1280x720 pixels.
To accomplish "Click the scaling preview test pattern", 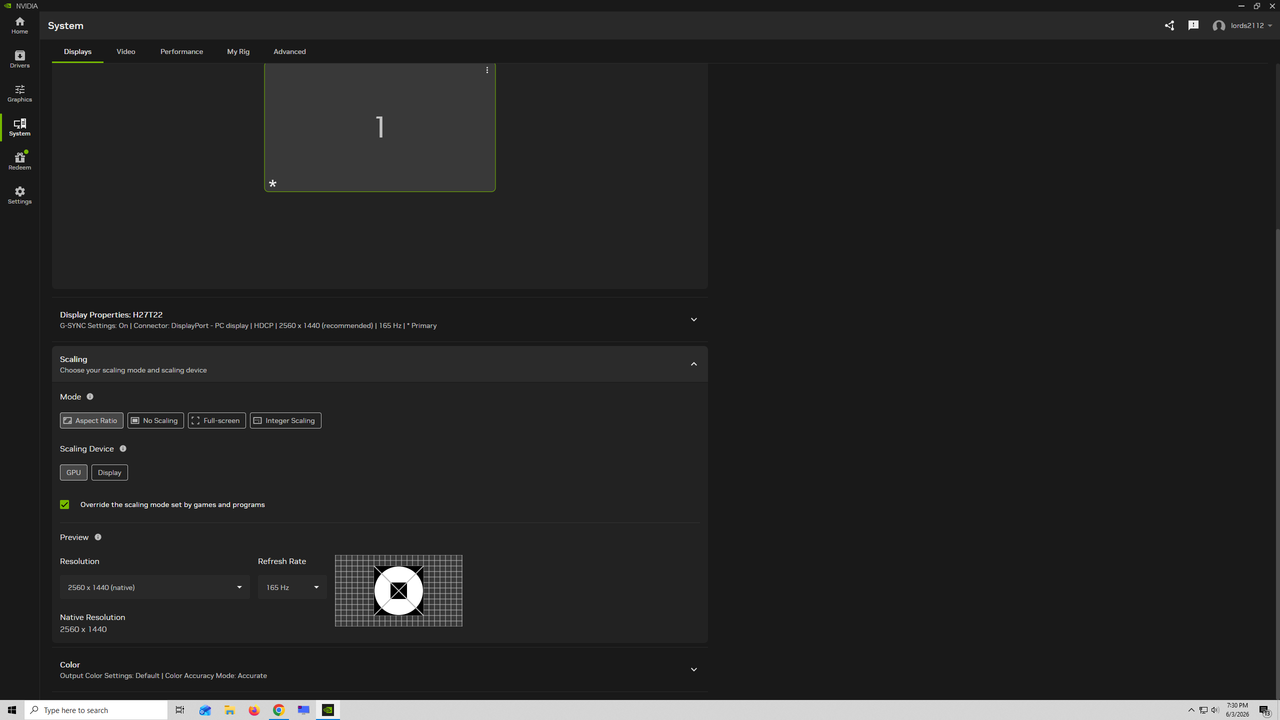I will [399, 591].
